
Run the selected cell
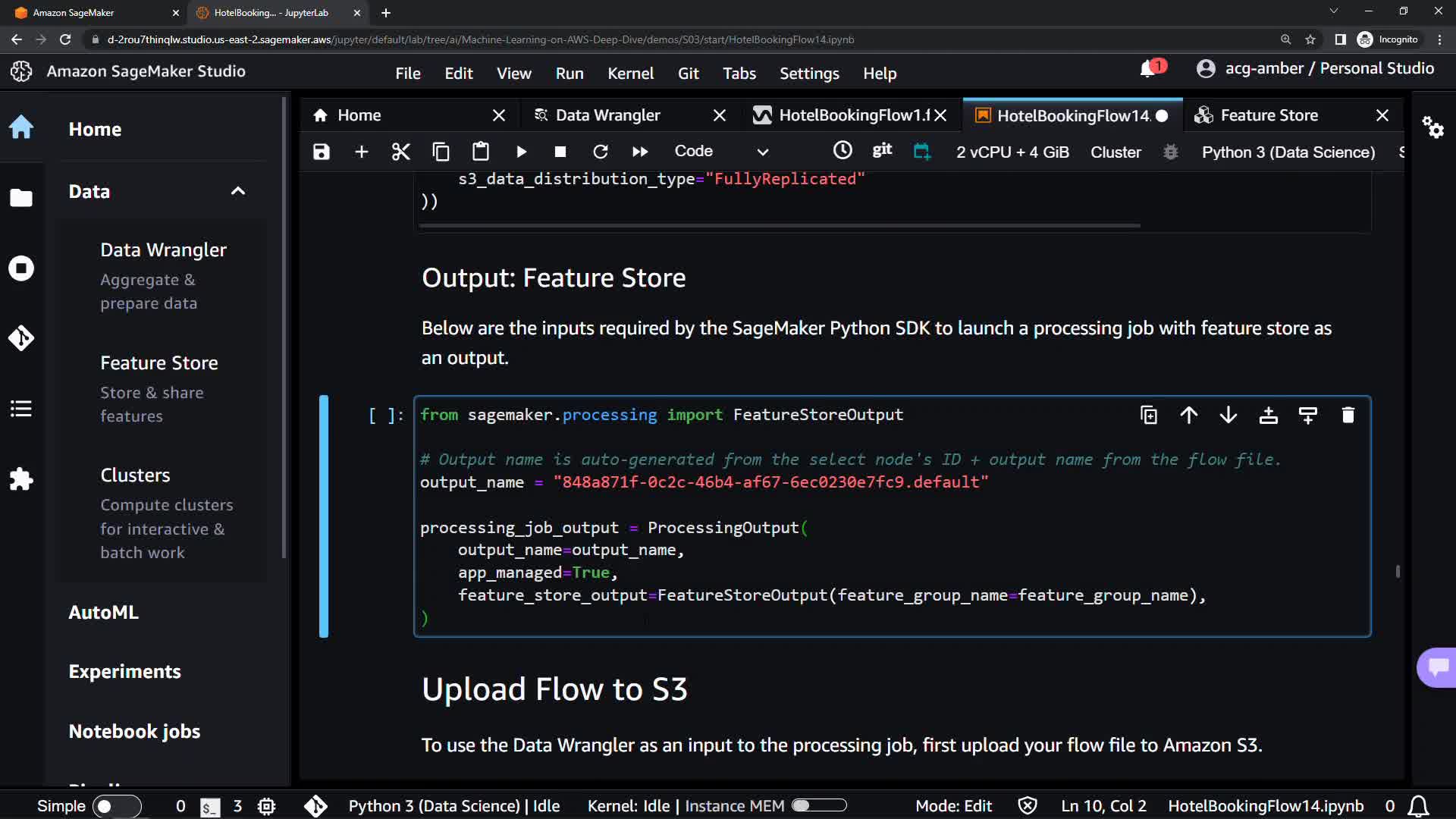tap(521, 152)
